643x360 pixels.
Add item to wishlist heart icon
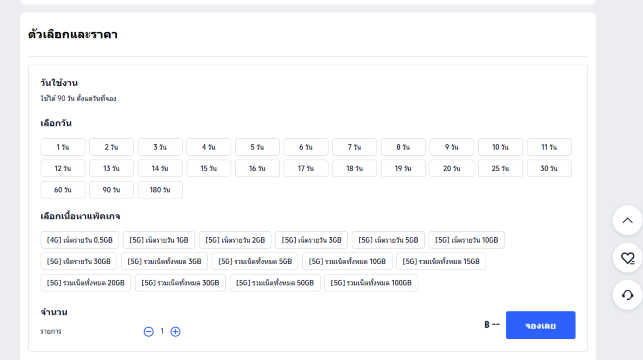tap(627, 258)
